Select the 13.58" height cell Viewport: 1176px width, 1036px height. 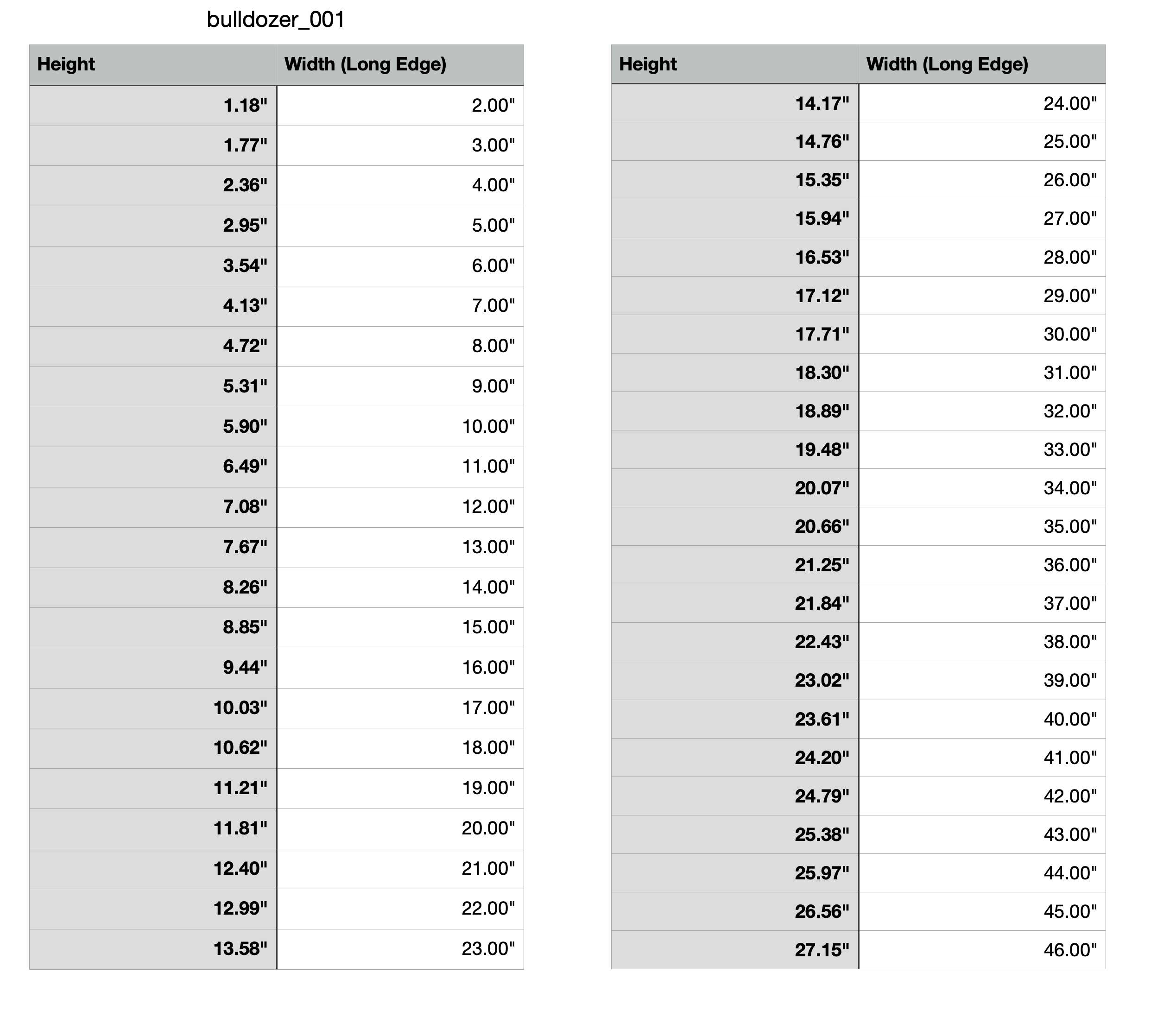pos(240,948)
